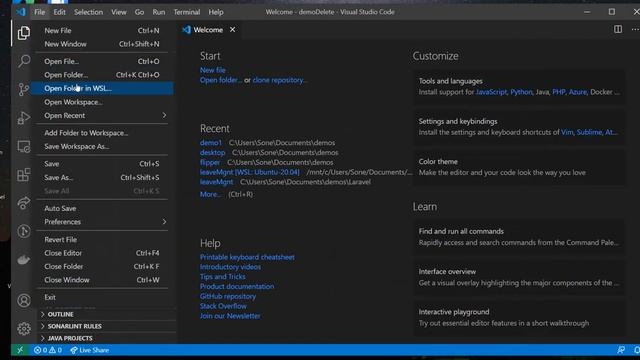Click the clone repository link

click(279, 80)
